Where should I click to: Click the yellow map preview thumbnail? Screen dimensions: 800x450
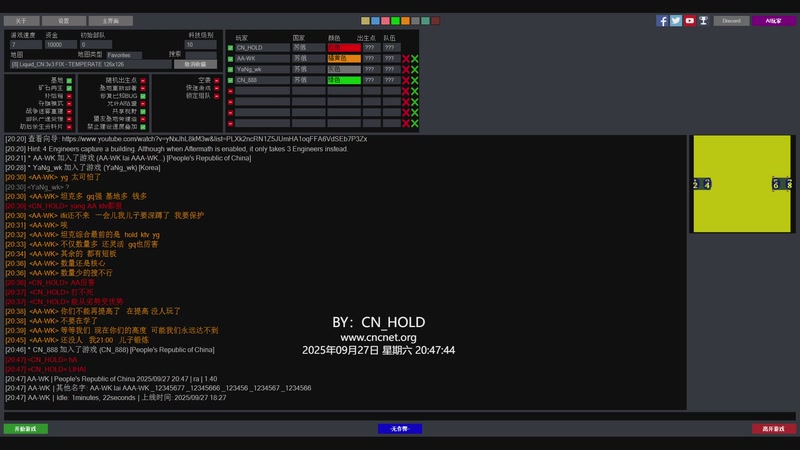pyautogui.click(x=742, y=184)
